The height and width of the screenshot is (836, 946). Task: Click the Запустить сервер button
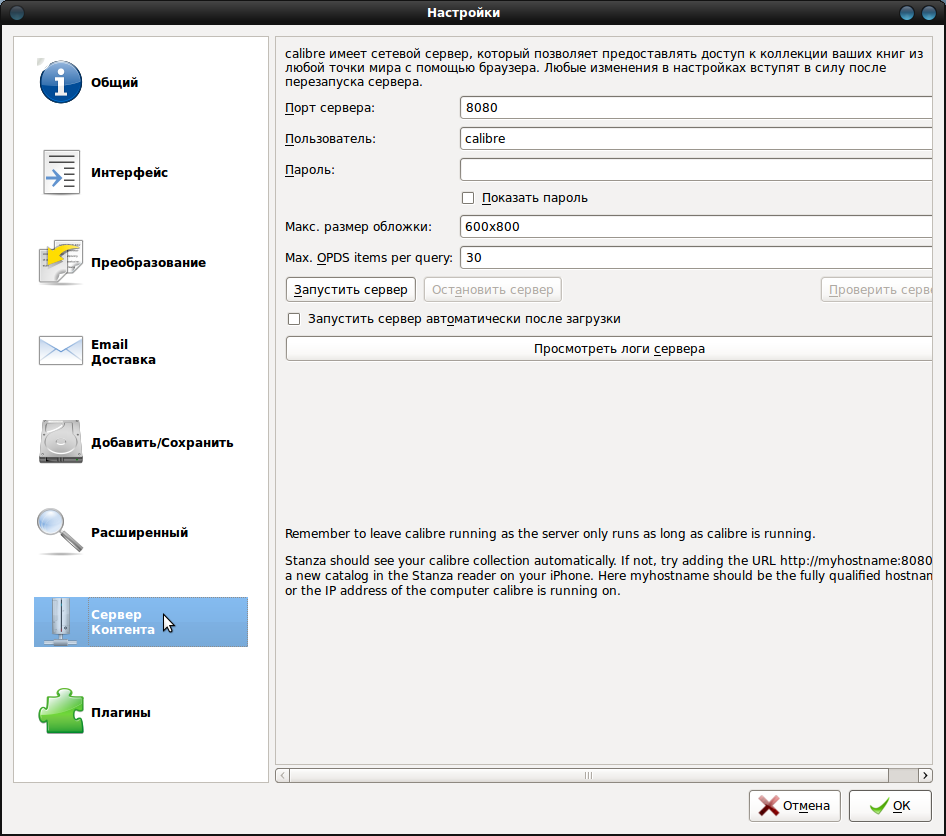(351, 290)
